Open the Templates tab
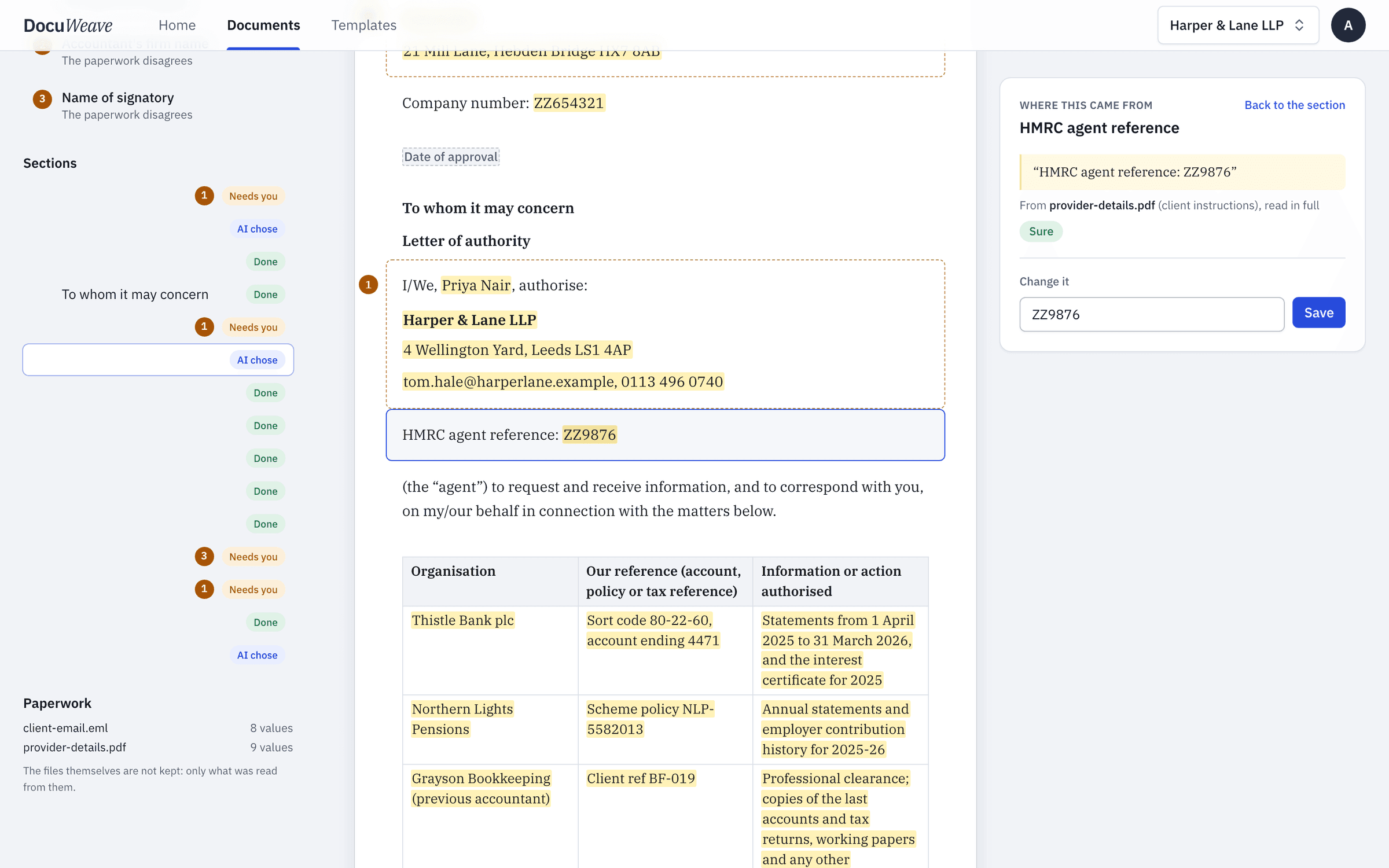Image resolution: width=1389 pixels, height=868 pixels. (x=364, y=25)
